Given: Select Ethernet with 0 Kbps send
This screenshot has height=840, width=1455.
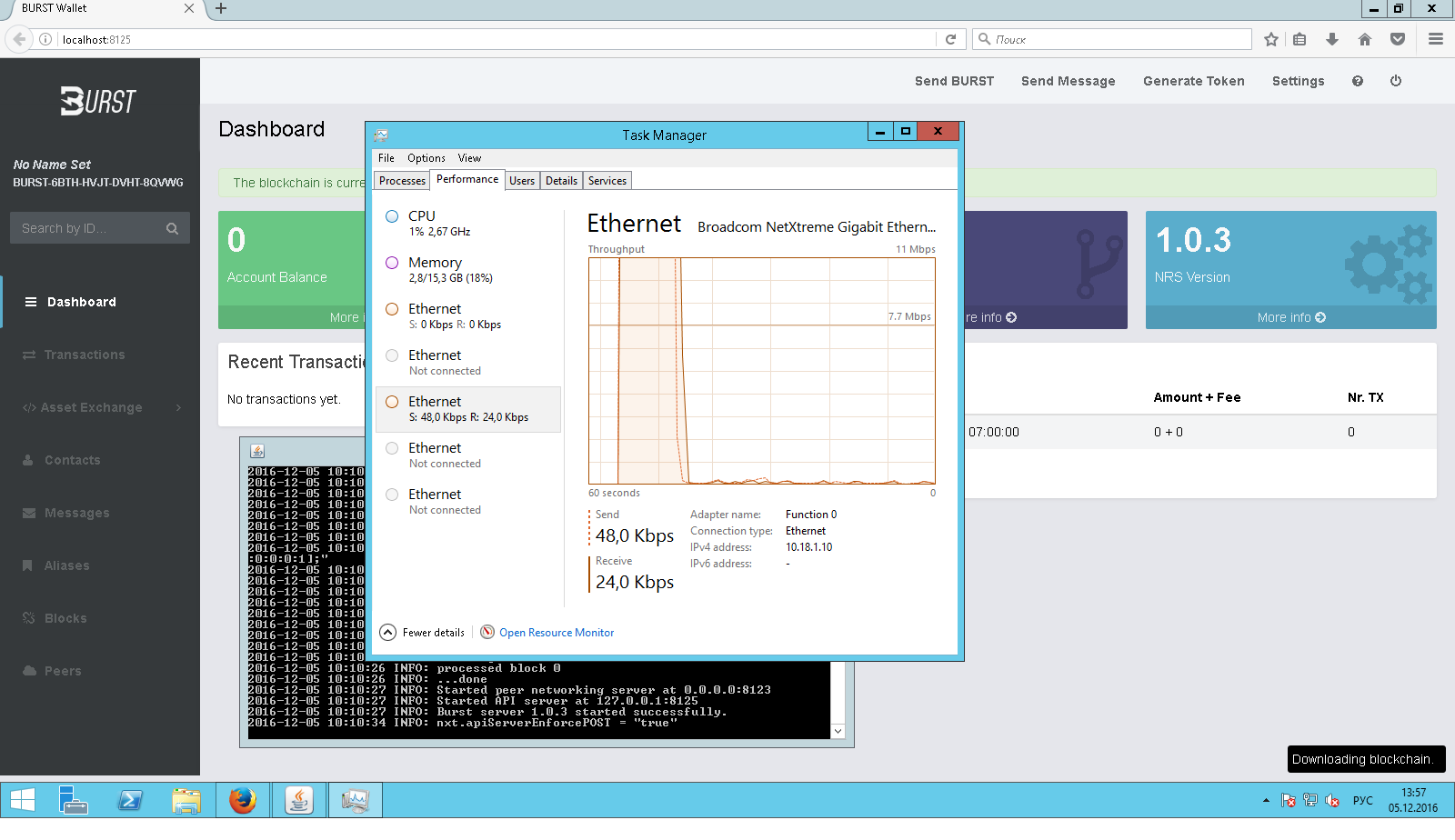Looking at the screenshot, I should click(468, 316).
